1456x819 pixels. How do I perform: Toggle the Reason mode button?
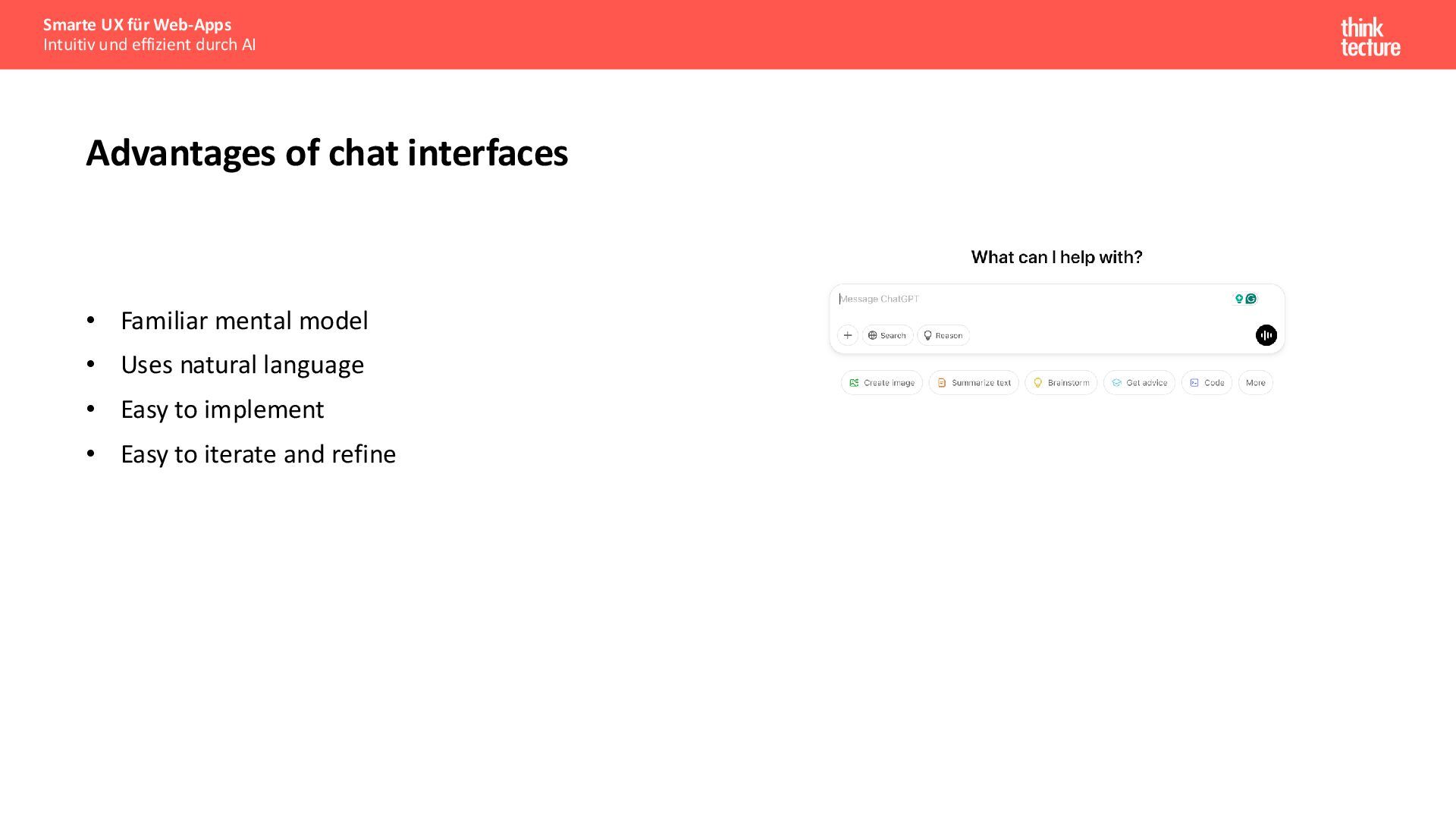click(943, 335)
